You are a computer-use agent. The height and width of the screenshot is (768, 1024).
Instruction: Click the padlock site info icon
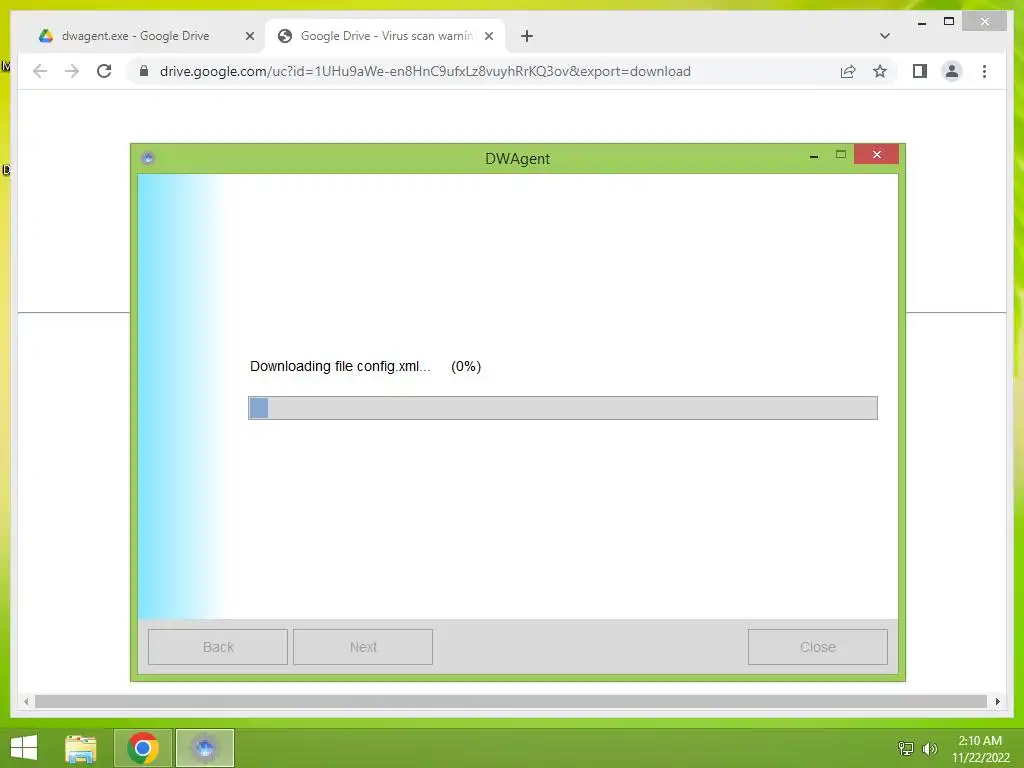pos(144,71)
